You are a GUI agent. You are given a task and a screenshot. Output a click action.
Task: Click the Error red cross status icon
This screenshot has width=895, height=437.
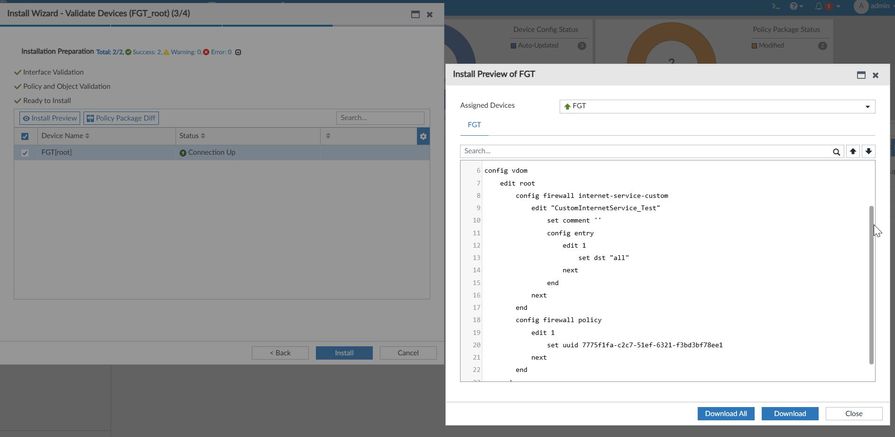coord(206,52)
